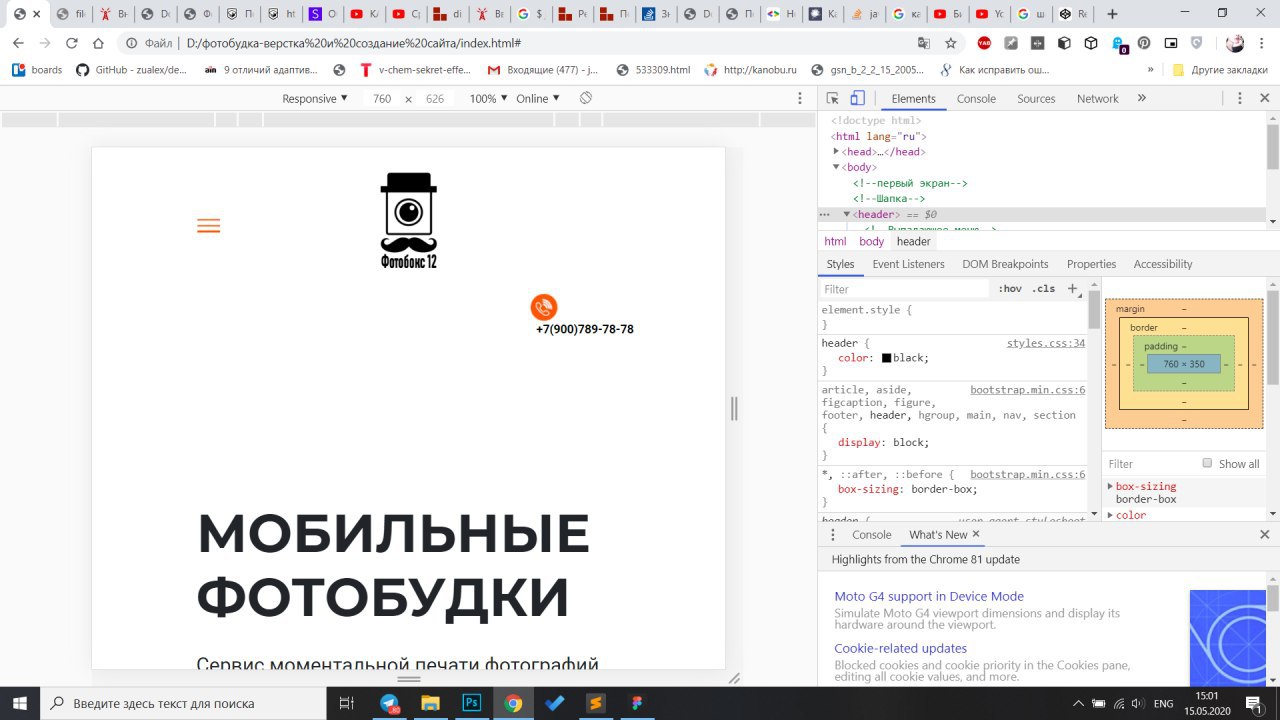Click the Фотобокс 12 camera logo
The width and height of the screenshot is (1280, 720).
point(409,220)
